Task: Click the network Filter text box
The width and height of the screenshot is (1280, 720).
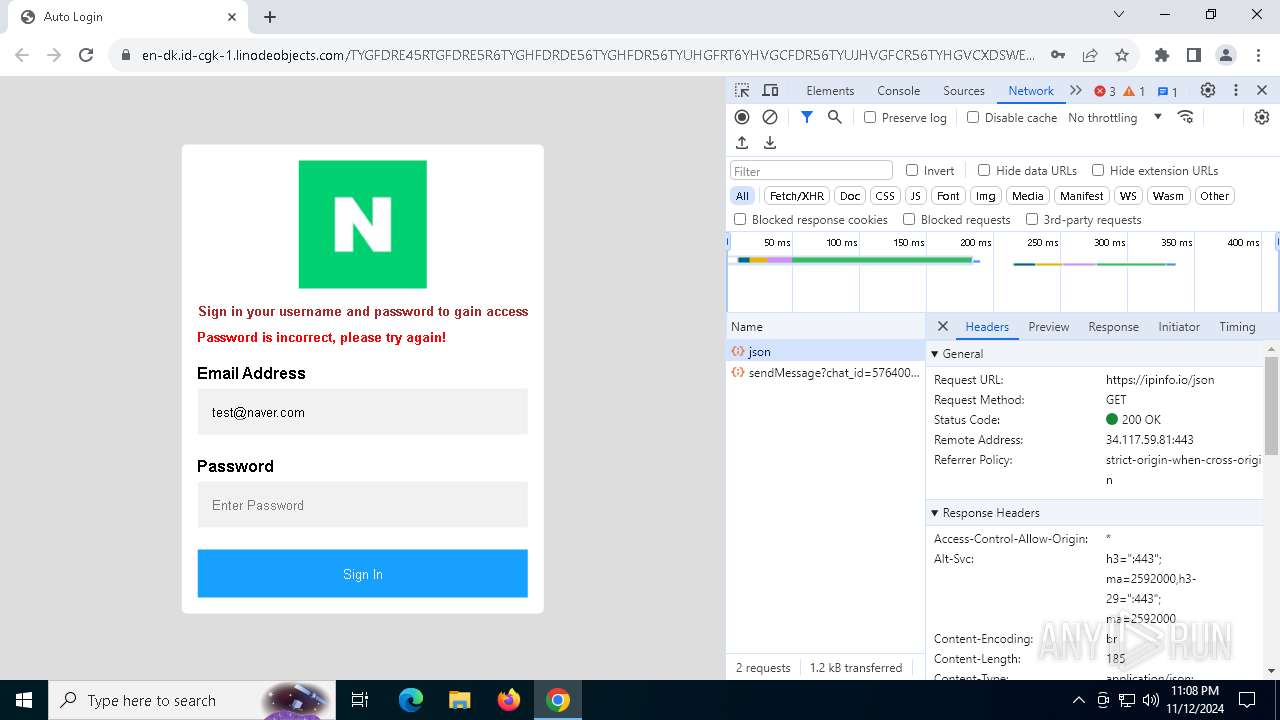Action: 811,171
